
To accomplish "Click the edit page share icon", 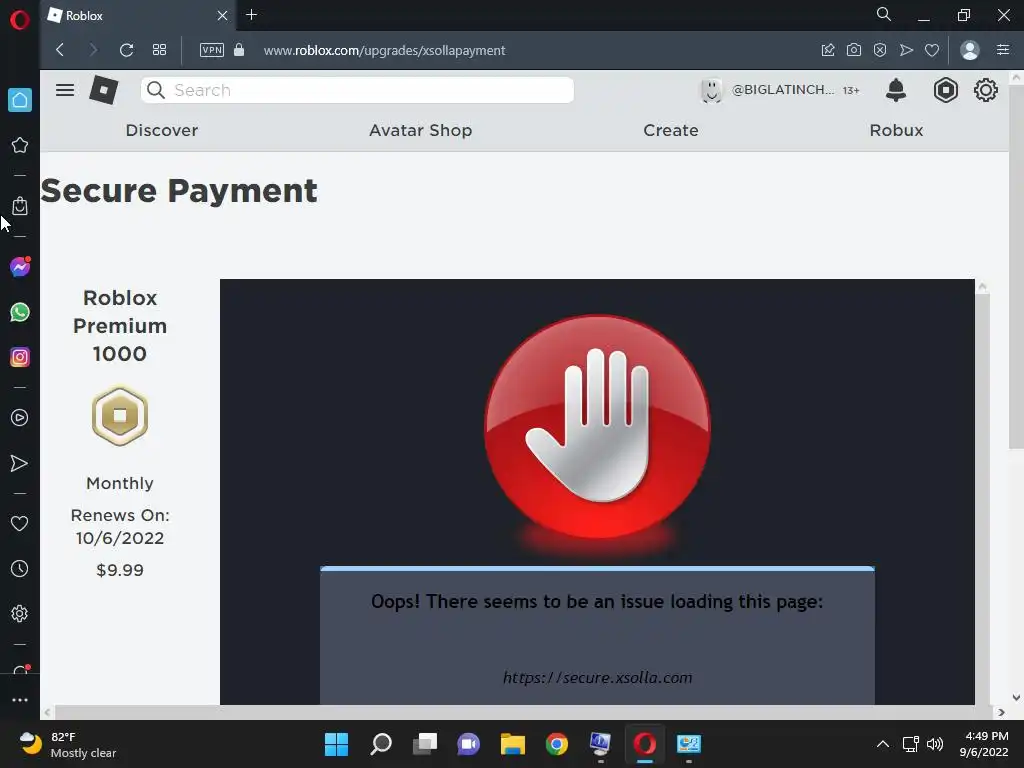I will tap(827, 50).
